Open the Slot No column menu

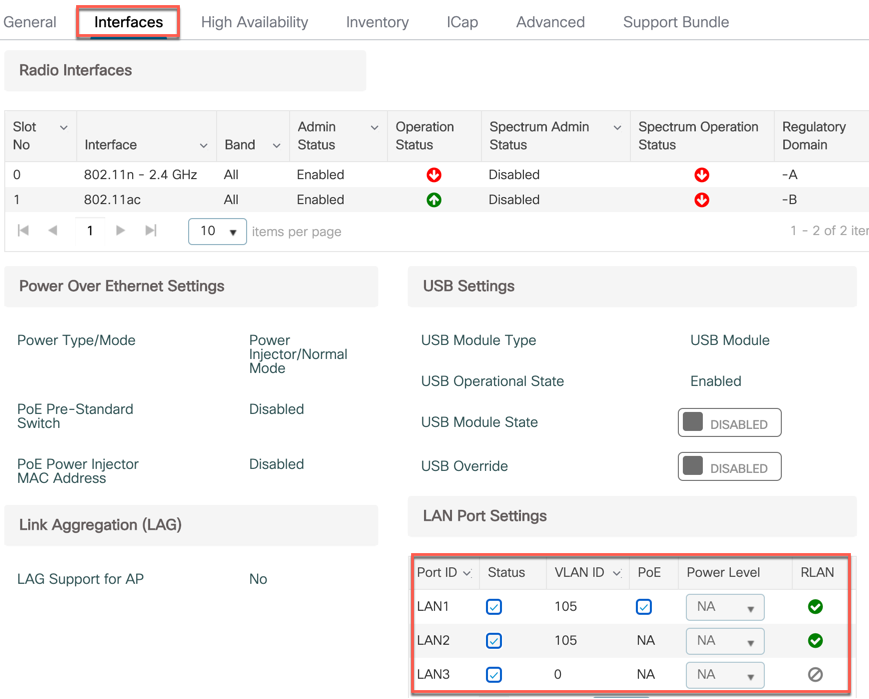tap(64, 127)
